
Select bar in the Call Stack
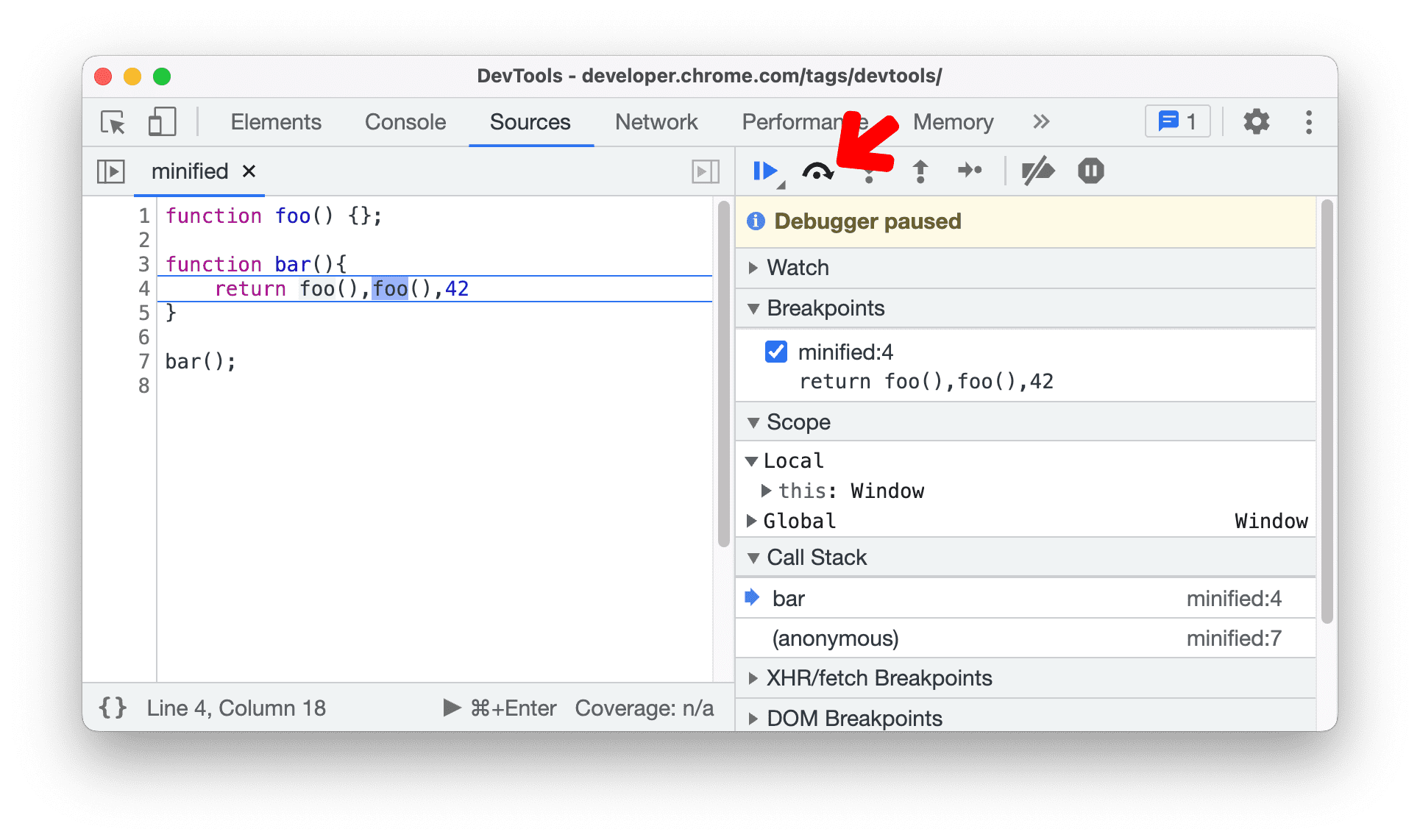click(x=799, y=598)
